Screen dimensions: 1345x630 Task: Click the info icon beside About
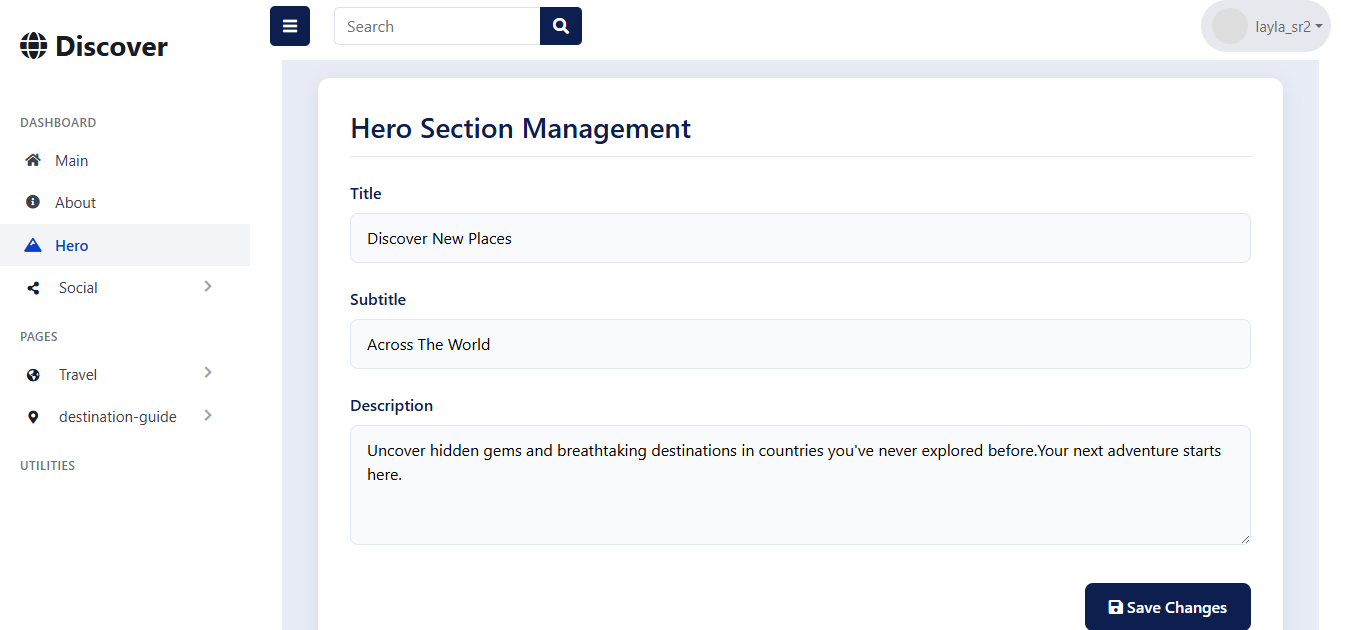33,202
